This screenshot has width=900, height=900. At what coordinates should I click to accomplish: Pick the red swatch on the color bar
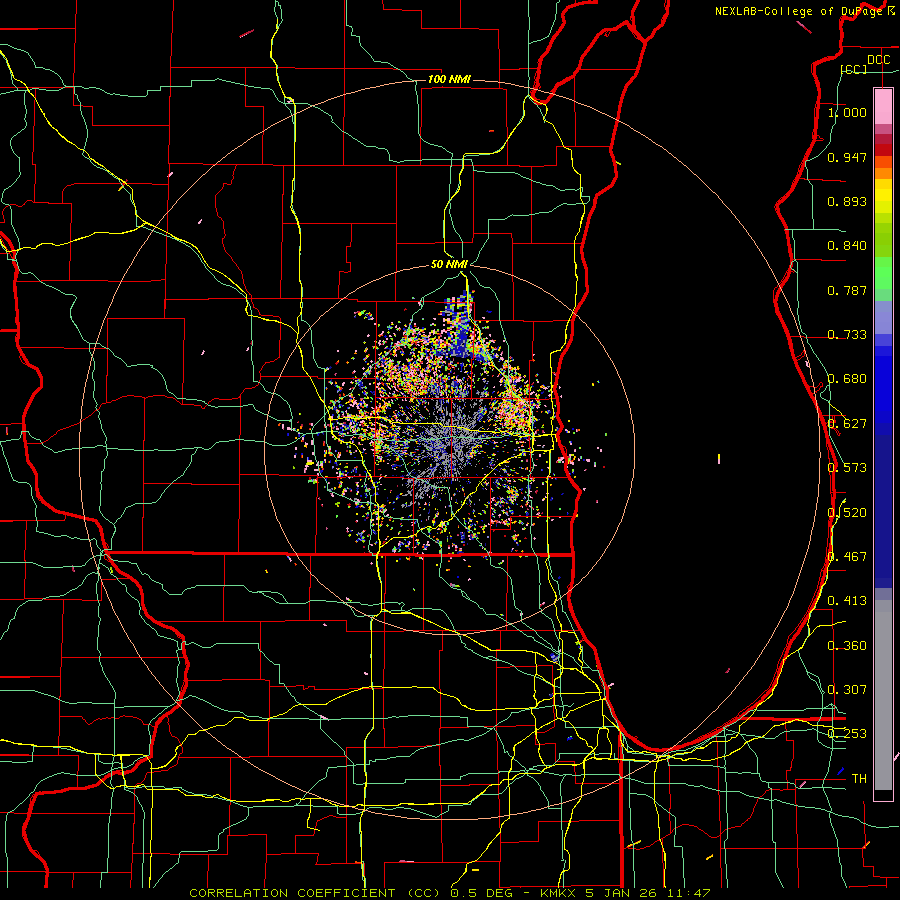883,150
